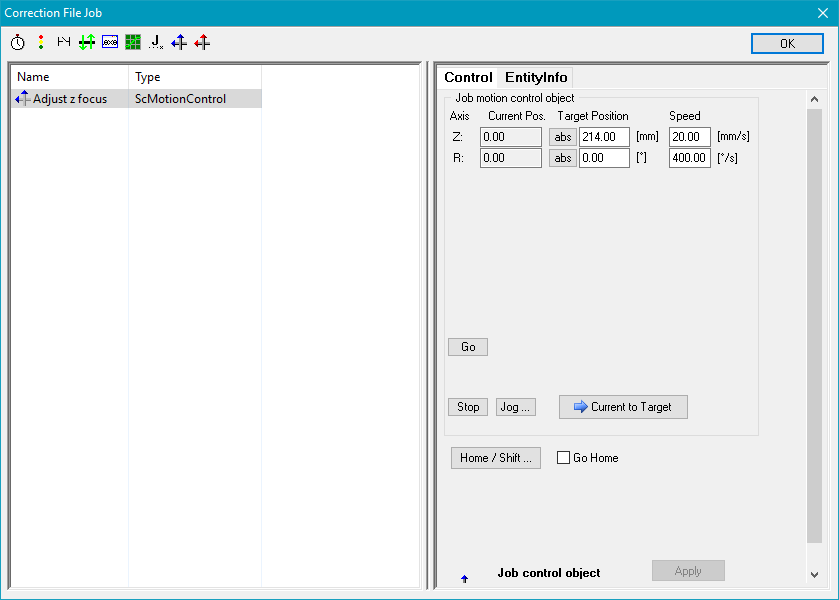Enable the Go Home checkbox
The width and height of the screenshot is (839, 600).
tap(564, 458)
